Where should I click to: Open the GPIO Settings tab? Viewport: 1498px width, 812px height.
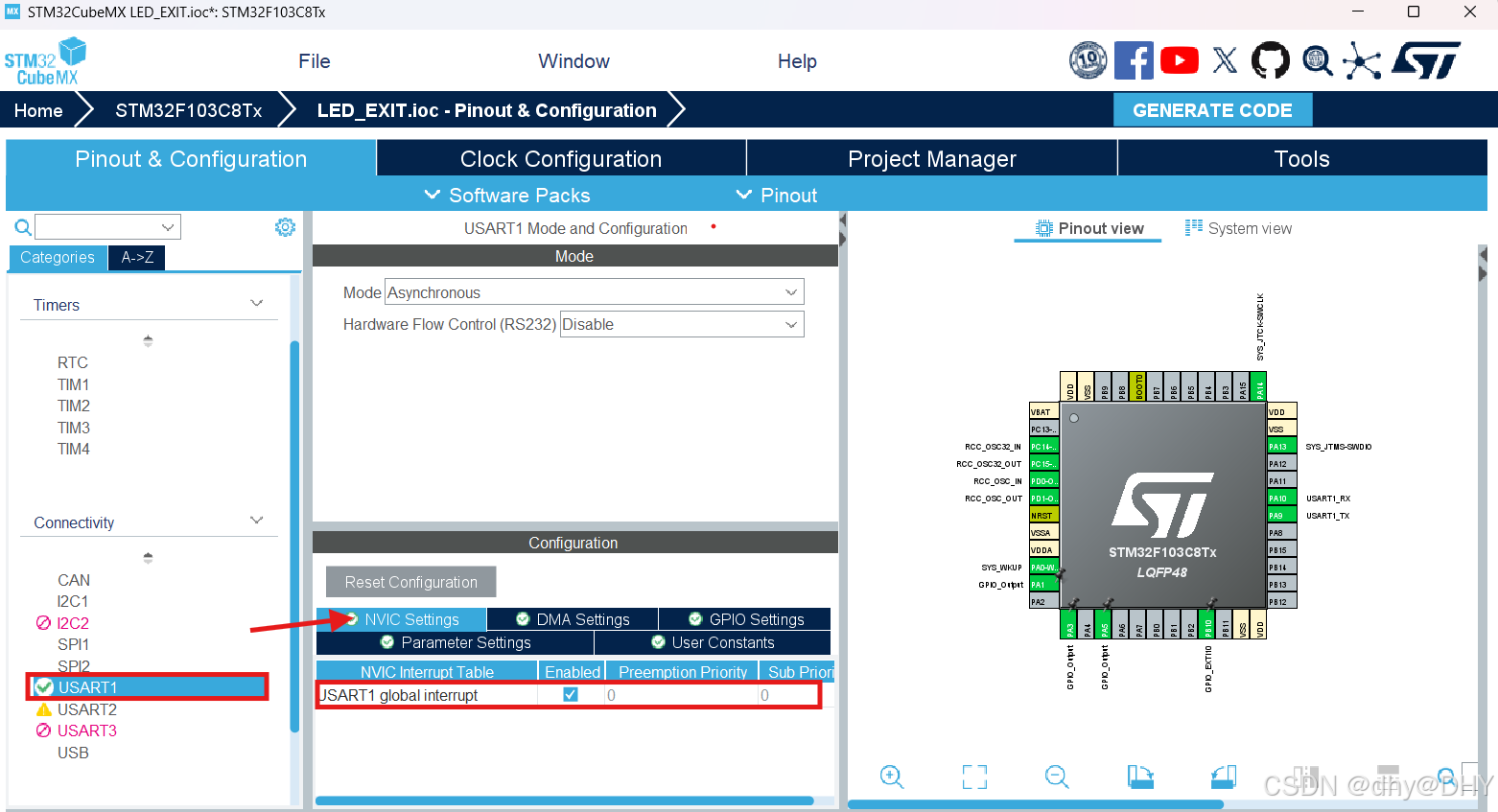tap(745, 619)
